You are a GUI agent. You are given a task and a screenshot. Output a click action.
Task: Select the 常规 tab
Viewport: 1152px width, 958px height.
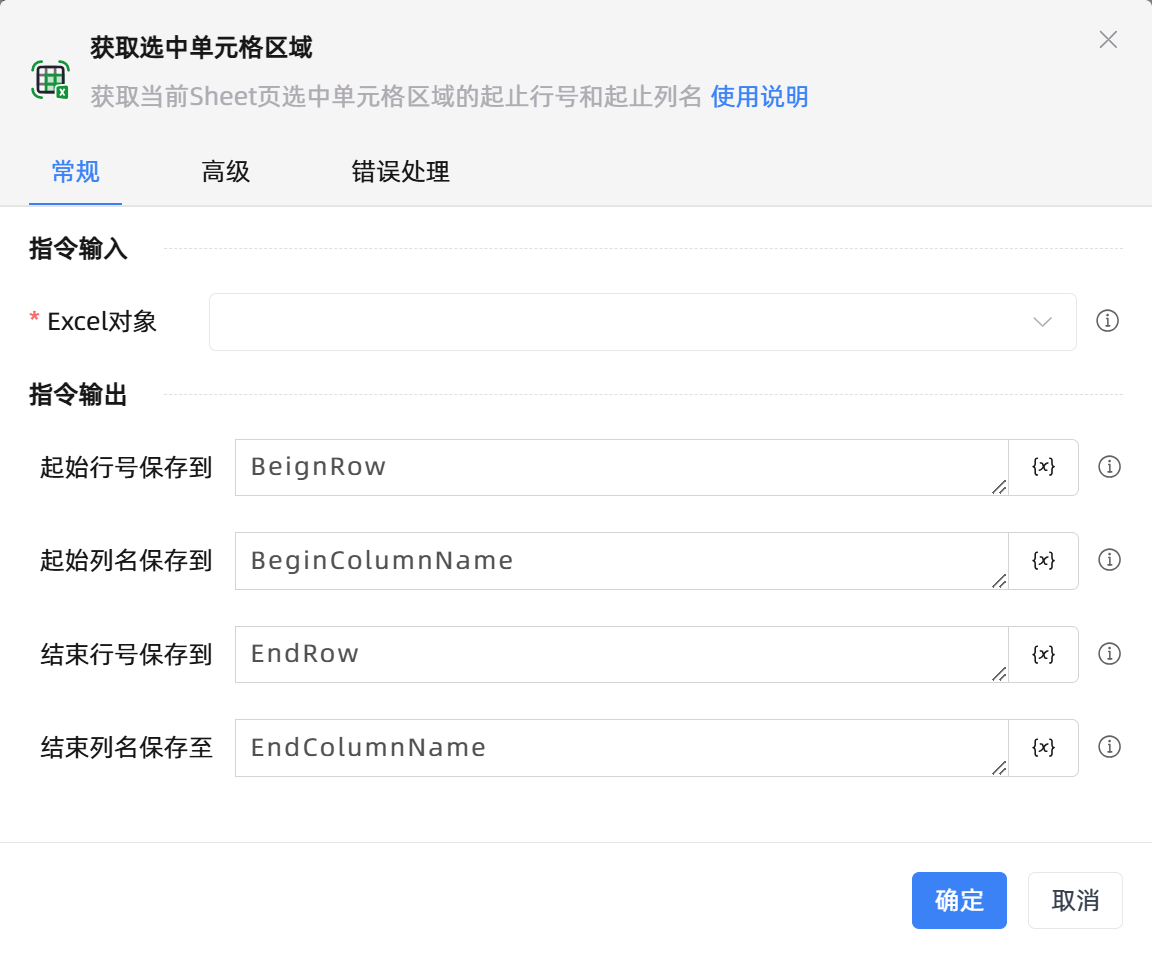(x=76, y=172)
